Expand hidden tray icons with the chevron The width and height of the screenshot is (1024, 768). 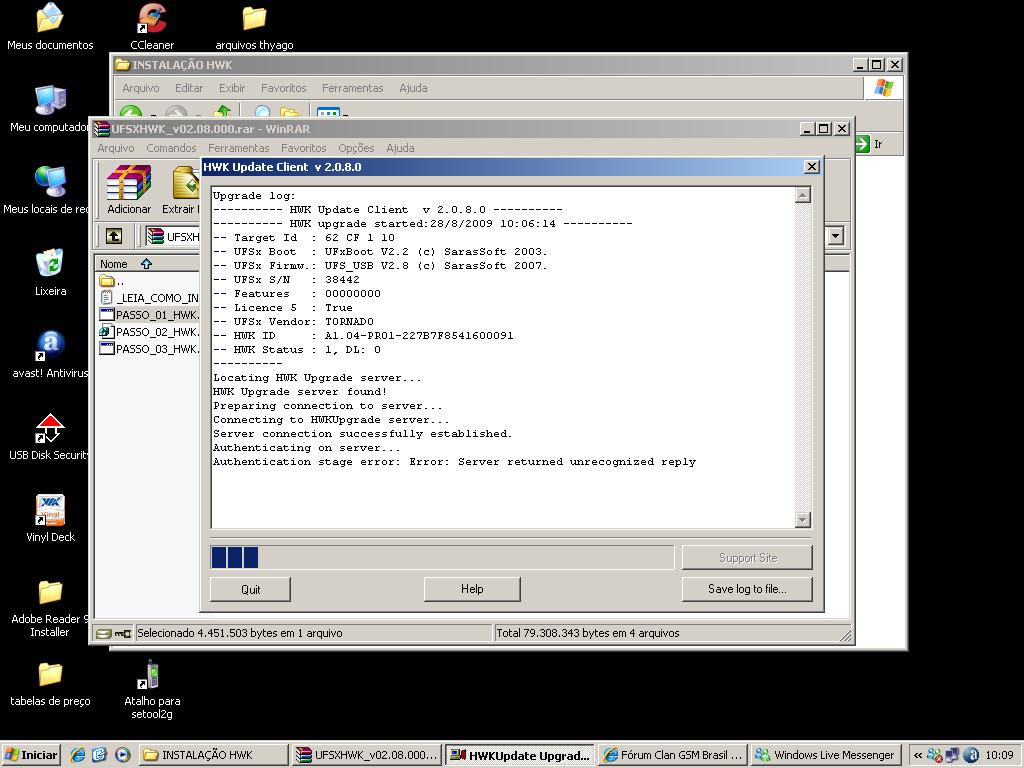coord(918,755)
